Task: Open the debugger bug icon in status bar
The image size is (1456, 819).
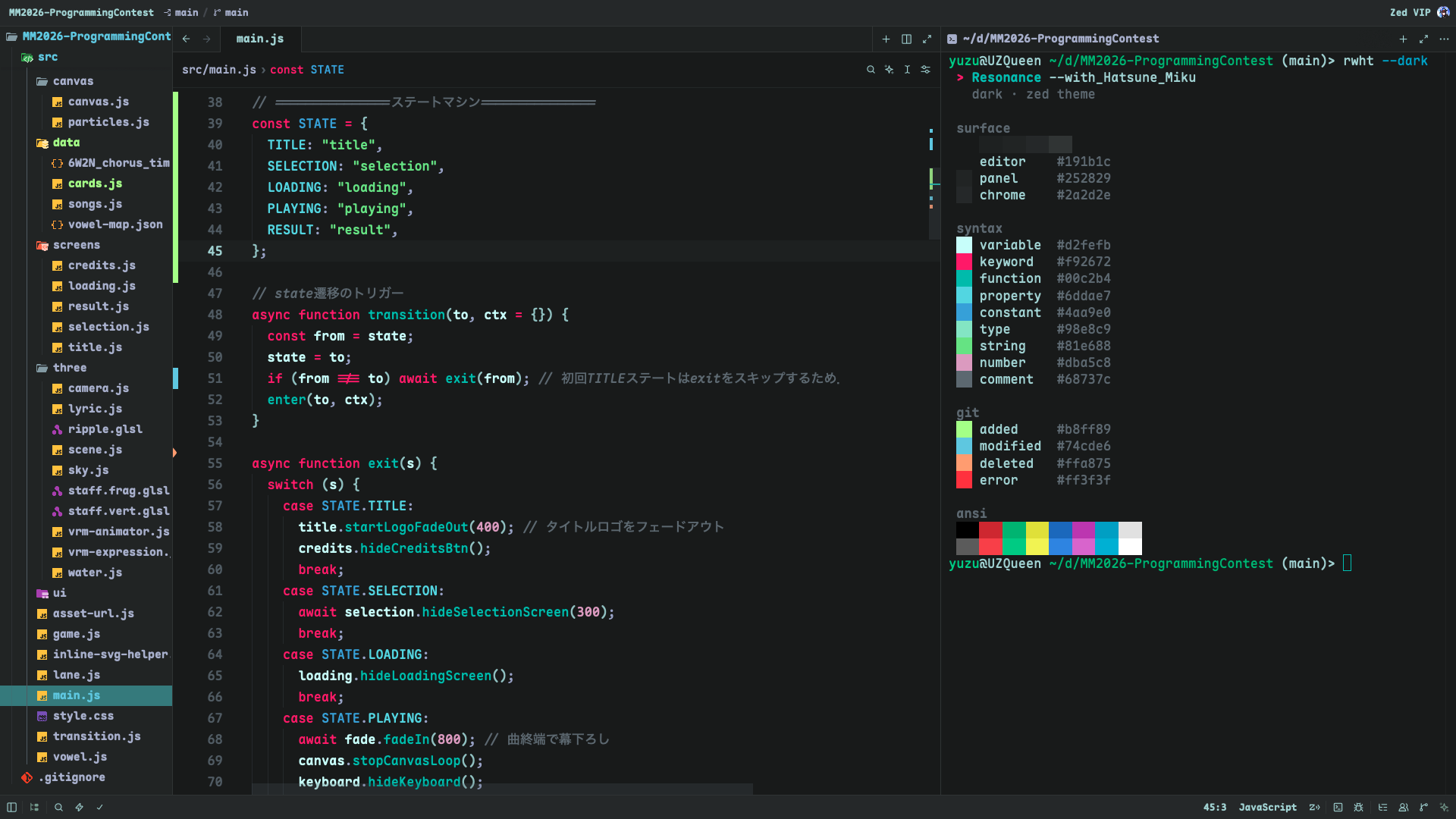Action: point(1359,808)
